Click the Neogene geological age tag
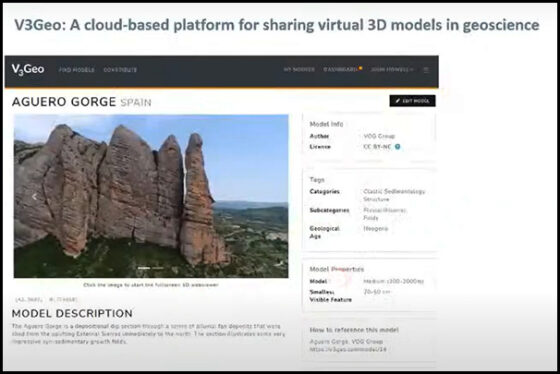The height and width of the screenshot is (374, 560). 375,229
